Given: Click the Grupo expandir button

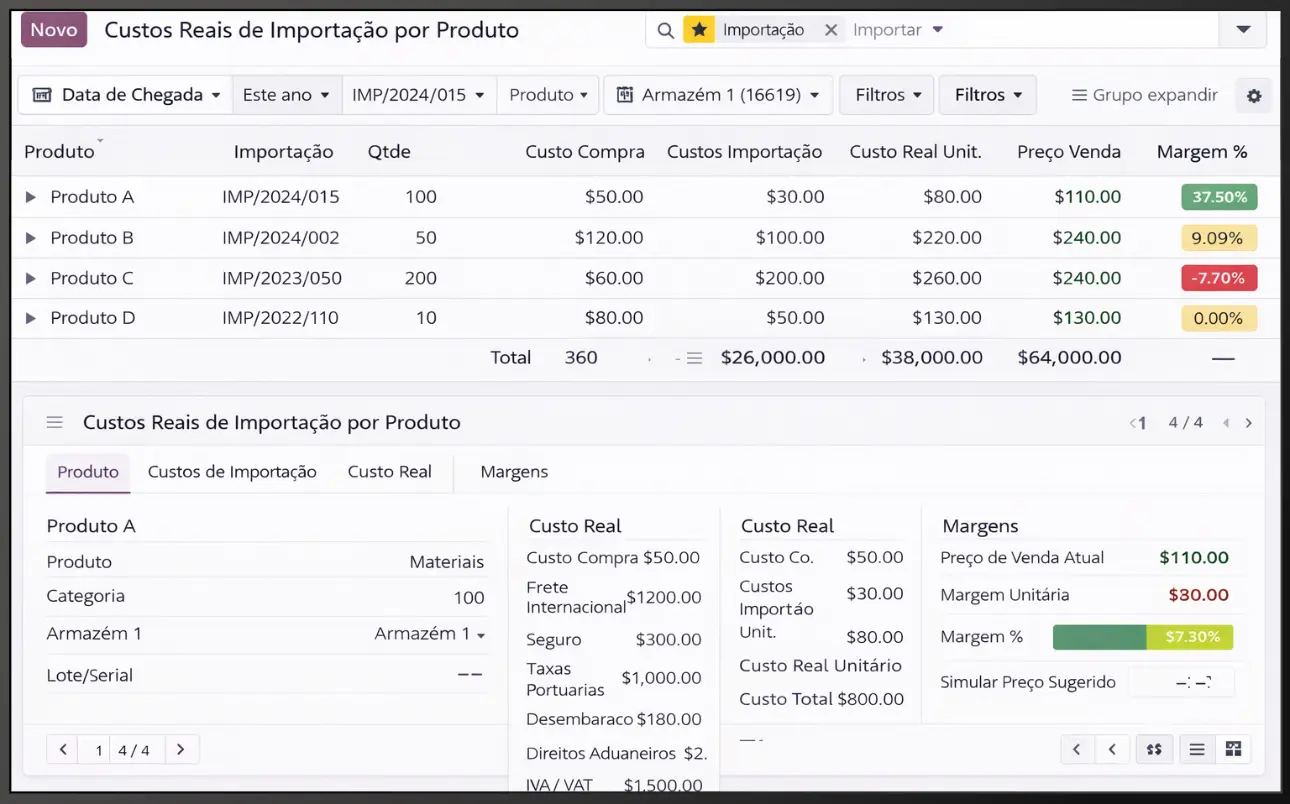Looking at the screenshot, I should pyautogui.click(x=1144, y=95).
